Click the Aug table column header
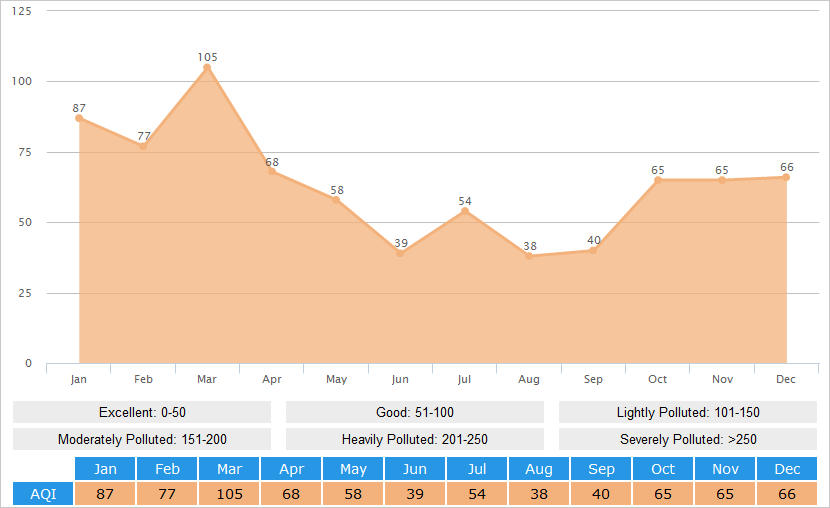The height and width of the screenshot is (508, 830). click(539, 469)
